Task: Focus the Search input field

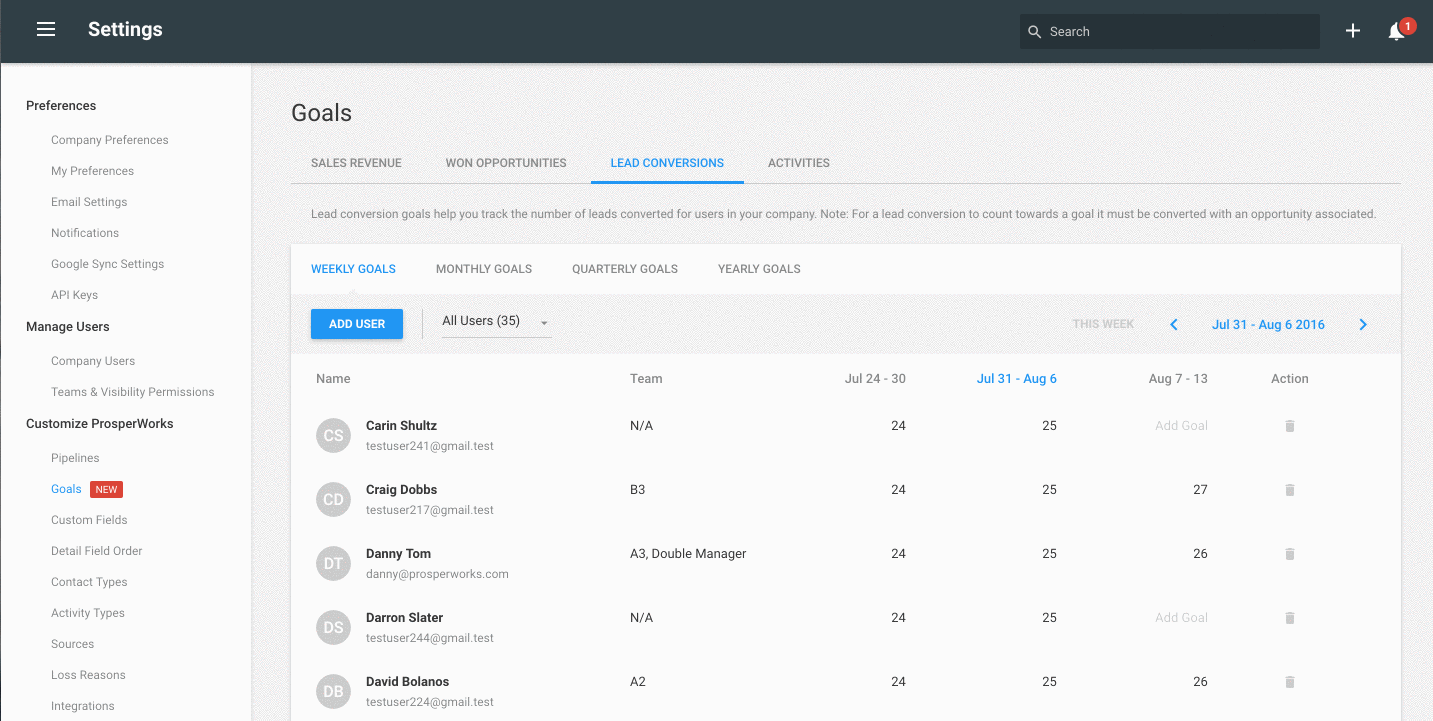Action: point(1170,32)
